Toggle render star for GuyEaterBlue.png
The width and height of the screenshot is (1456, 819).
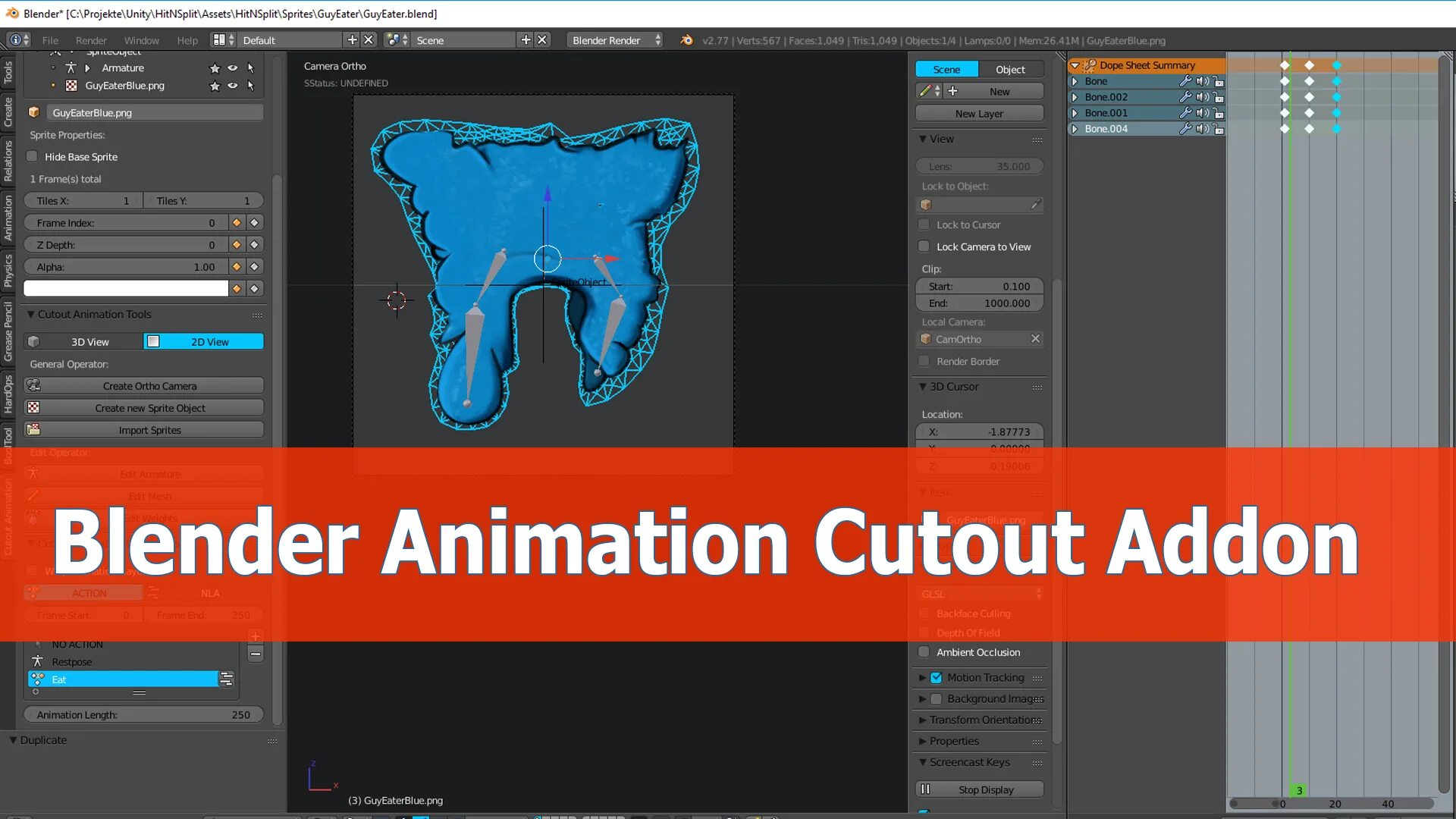pos(215,86)
